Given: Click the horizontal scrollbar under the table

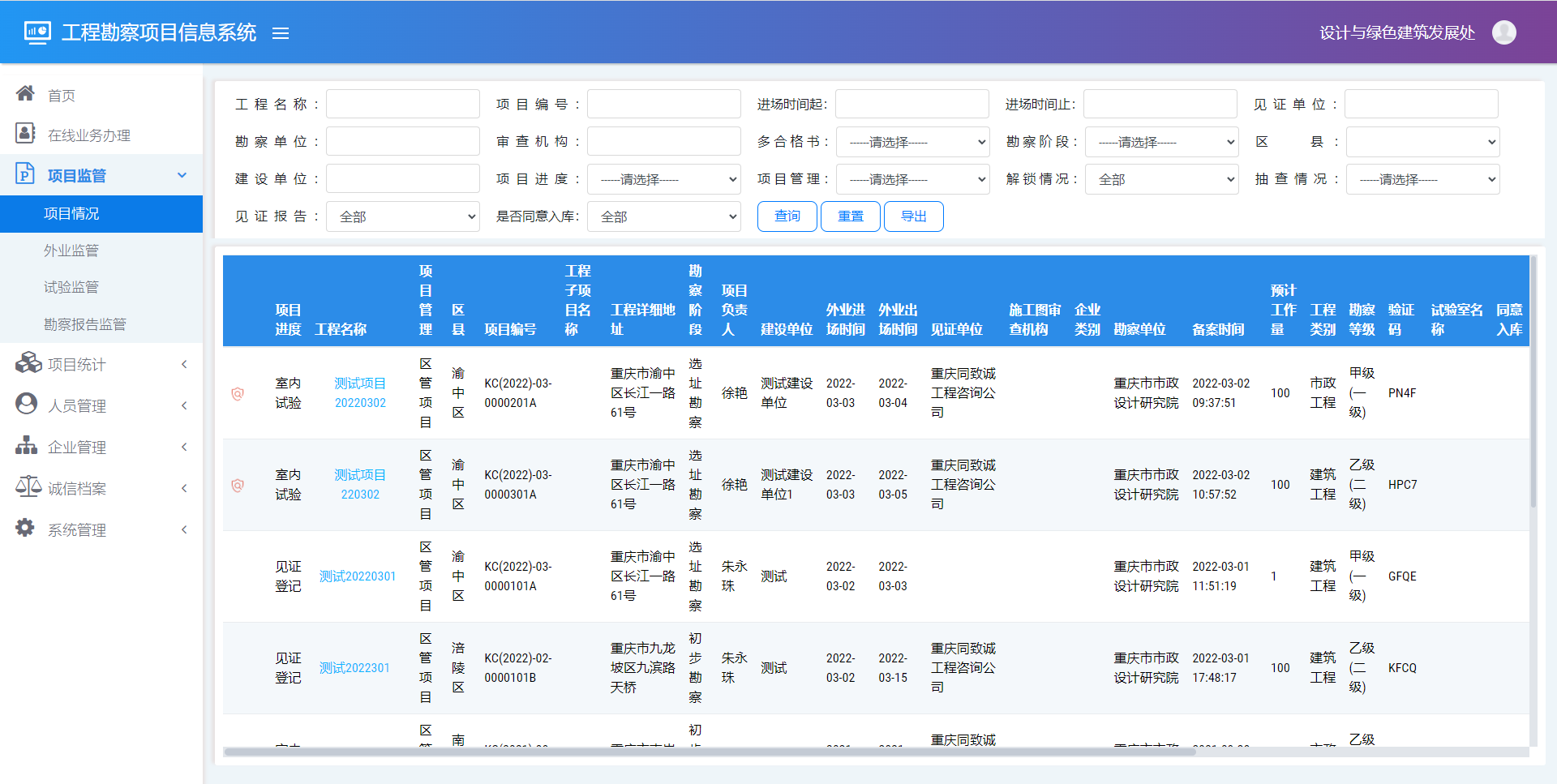Looking at the screenshot, I should 710,752.
